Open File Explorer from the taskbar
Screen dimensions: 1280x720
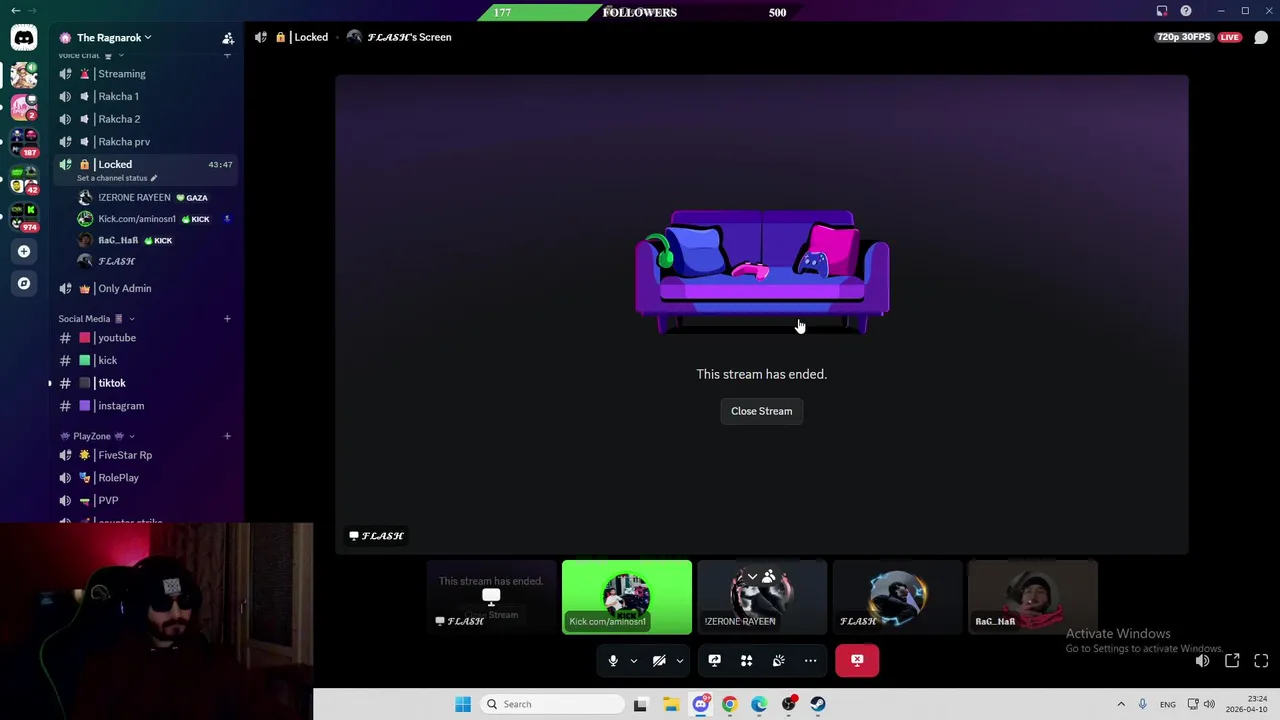pyautogui.click(x=670, y=704)
